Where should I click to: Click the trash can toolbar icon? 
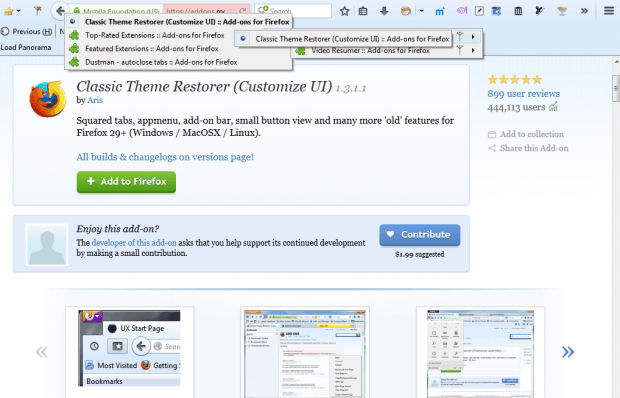[x=518, y=11]
